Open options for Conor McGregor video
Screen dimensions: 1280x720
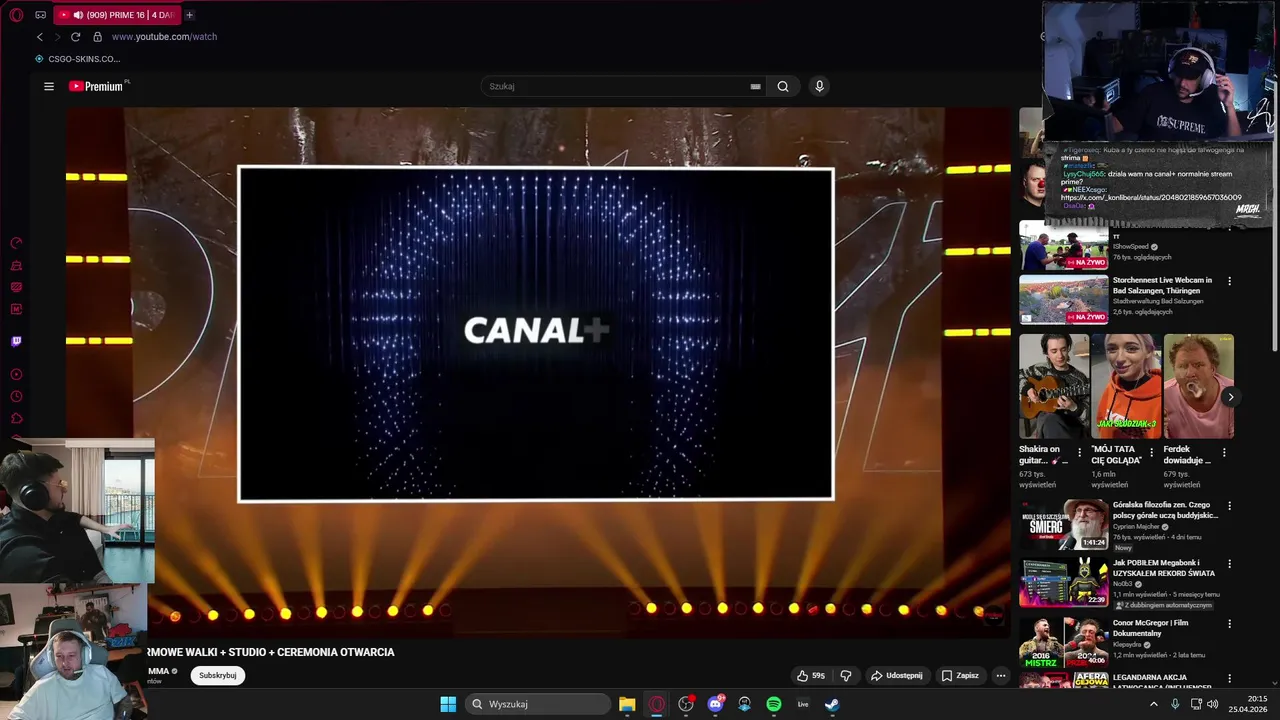click(x=1229, y=624)
